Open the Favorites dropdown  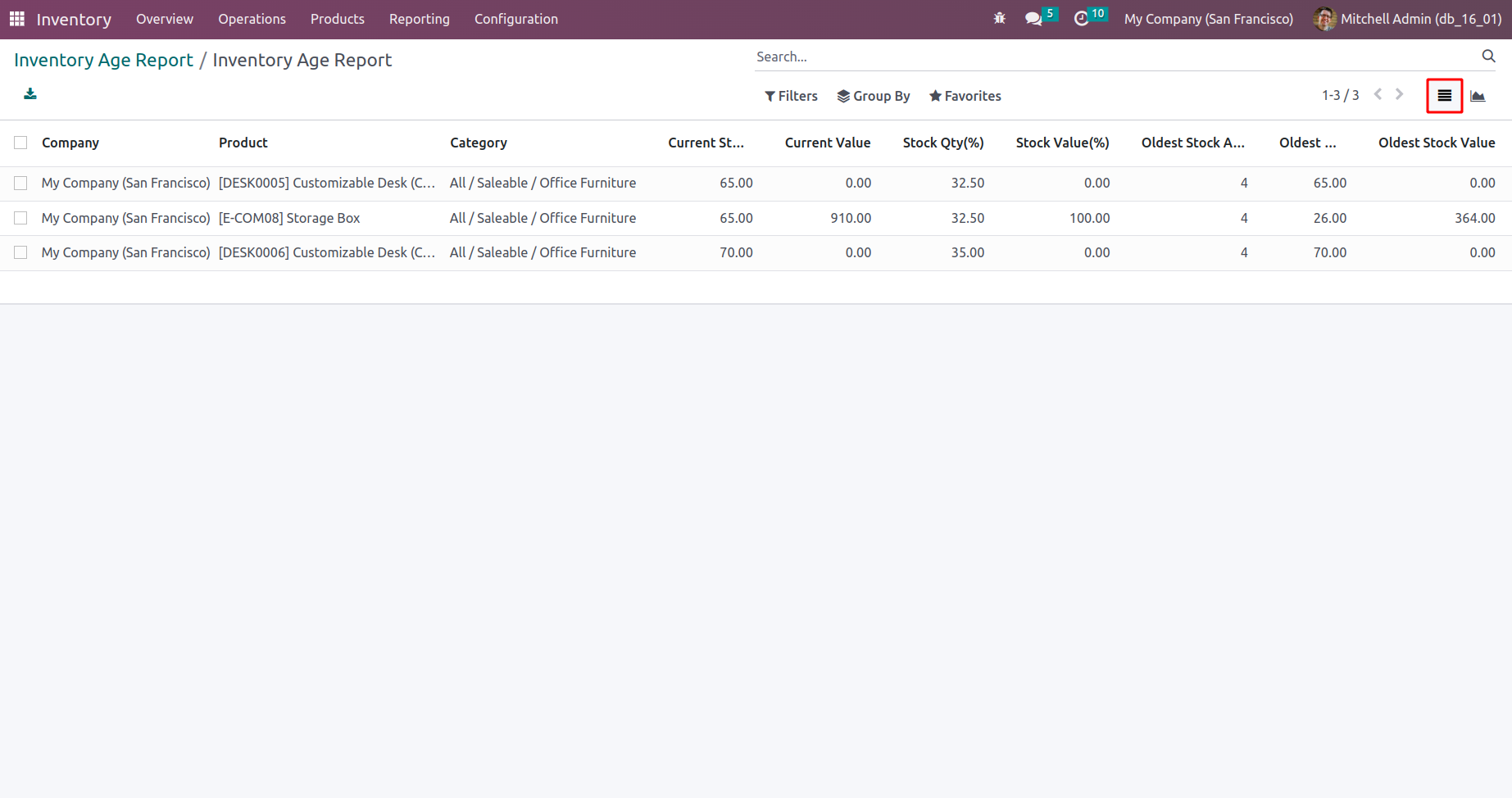[x=965, y=96]
